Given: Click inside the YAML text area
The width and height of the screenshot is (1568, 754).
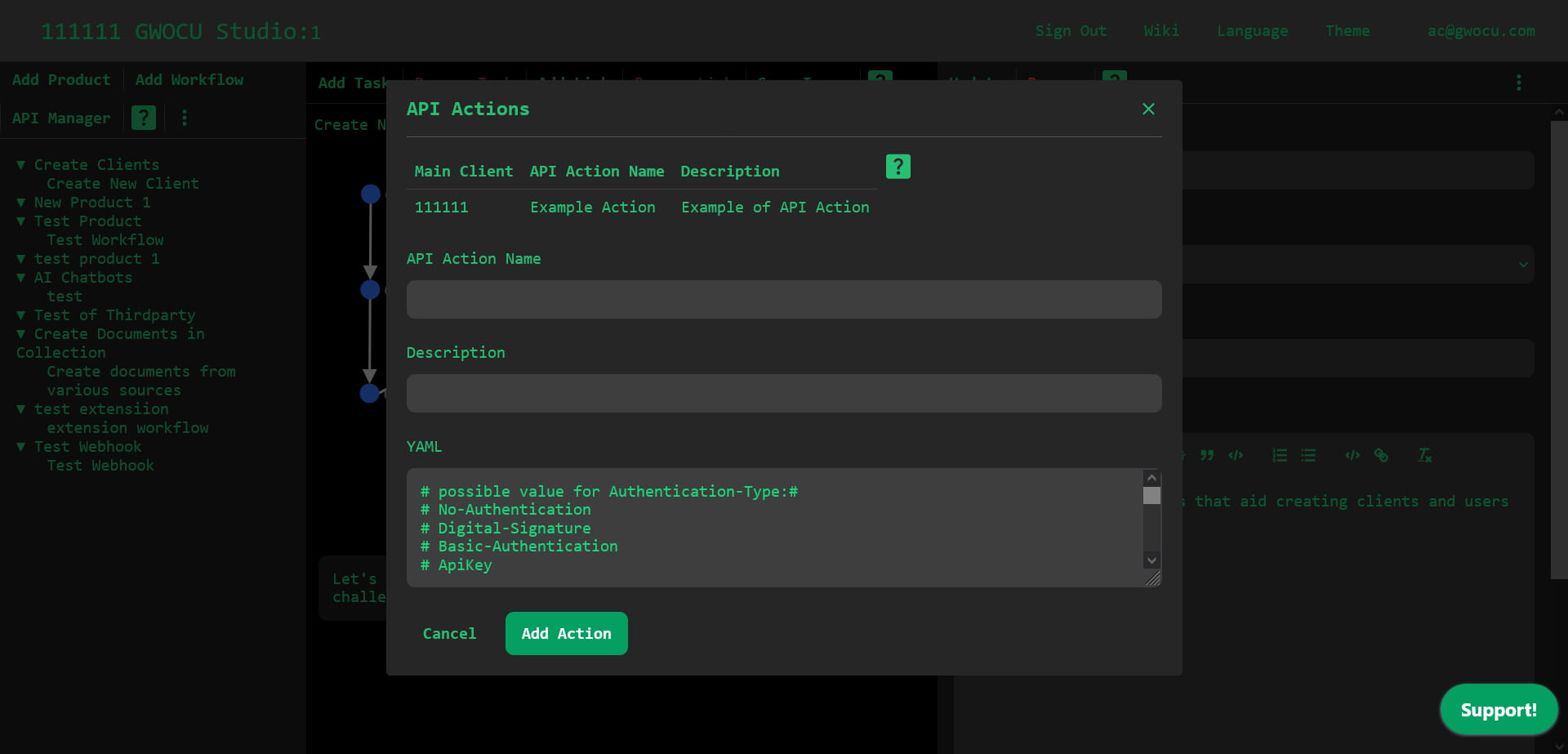Looking at the screenshot, I should click(x=776, y=528).
